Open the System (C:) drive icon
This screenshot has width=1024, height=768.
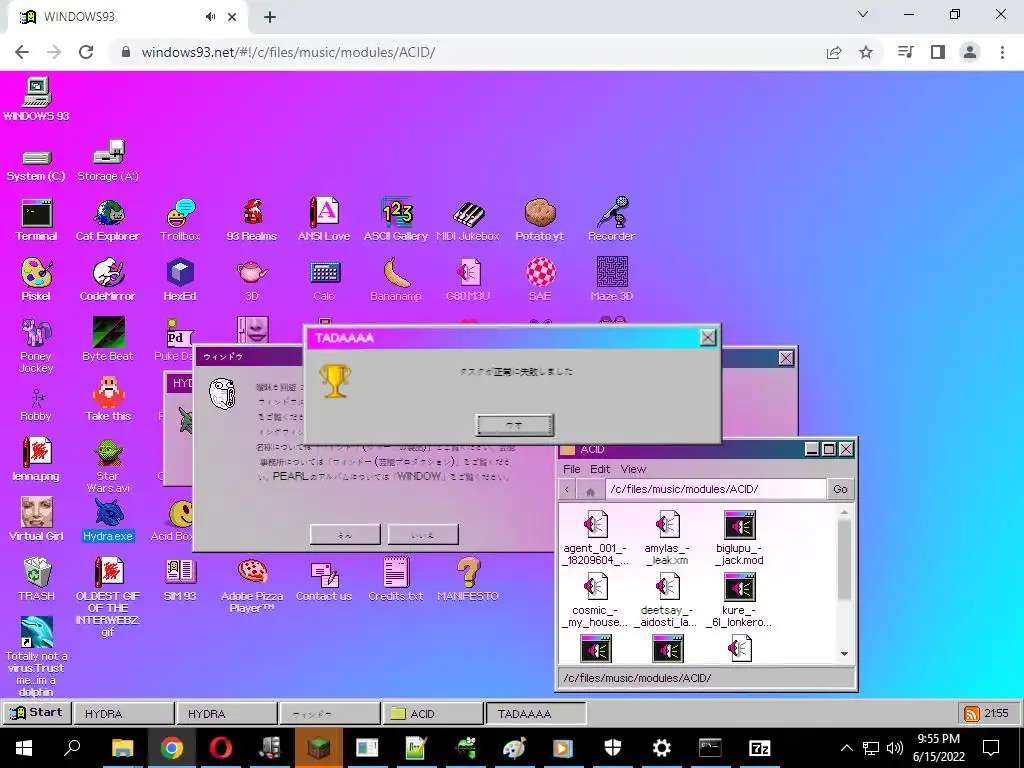[x=37, y=157]
